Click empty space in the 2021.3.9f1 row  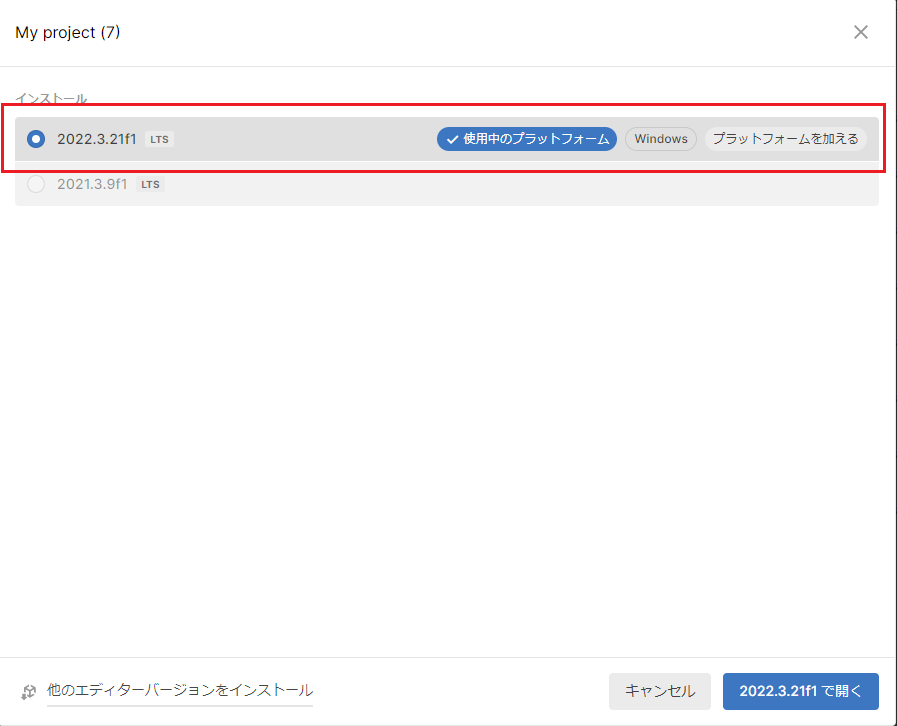coord(500,184)
